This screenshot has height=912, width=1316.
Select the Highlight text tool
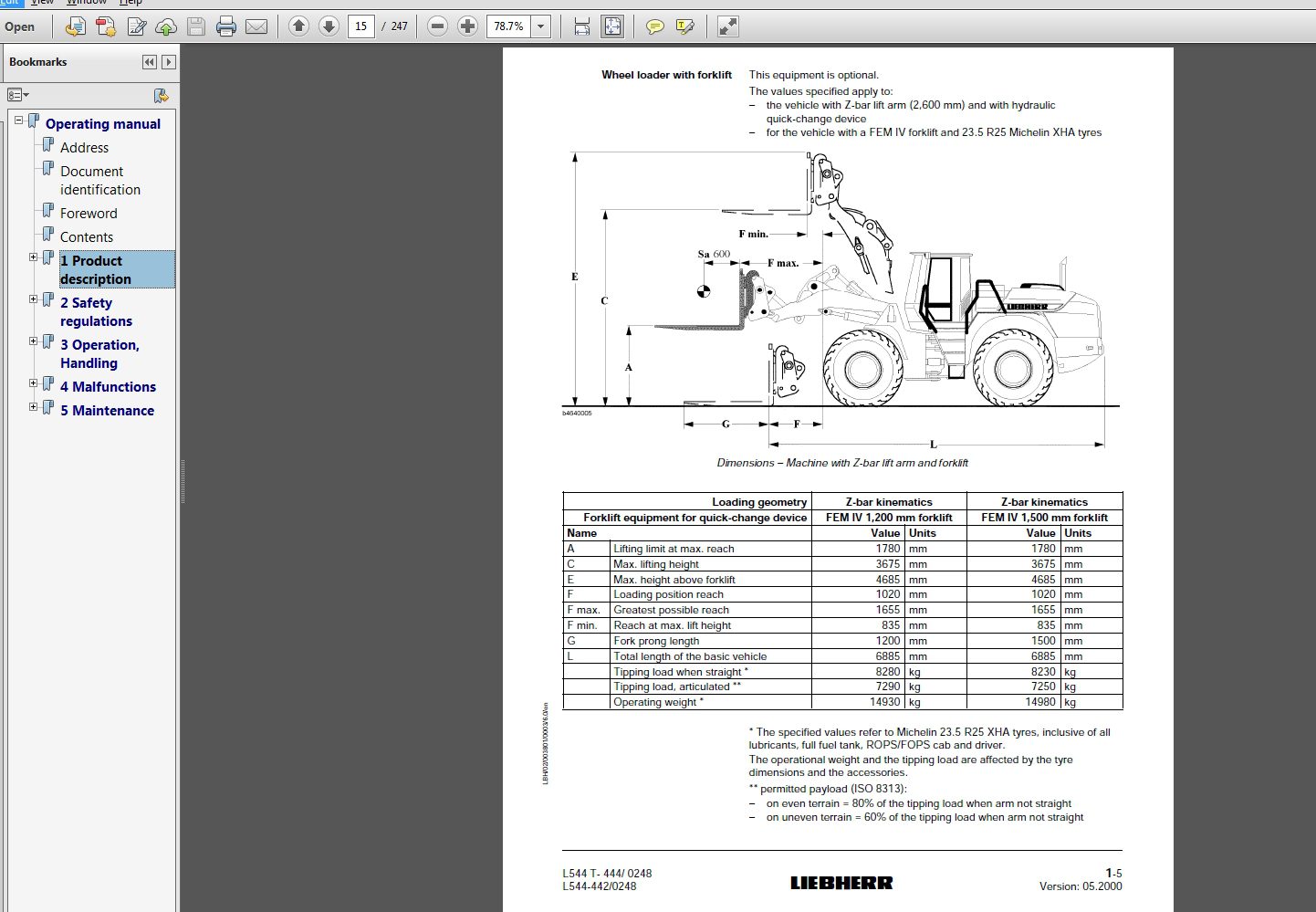coord(684,26)
